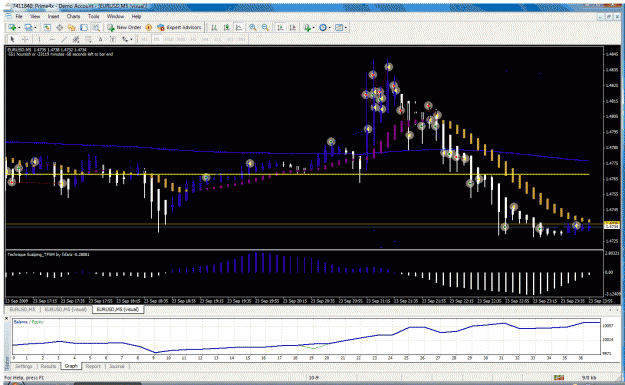The height and width of the screenshot is (385, 625).
Task: Select the Cursor arrow tool
Action: [12, 39]
